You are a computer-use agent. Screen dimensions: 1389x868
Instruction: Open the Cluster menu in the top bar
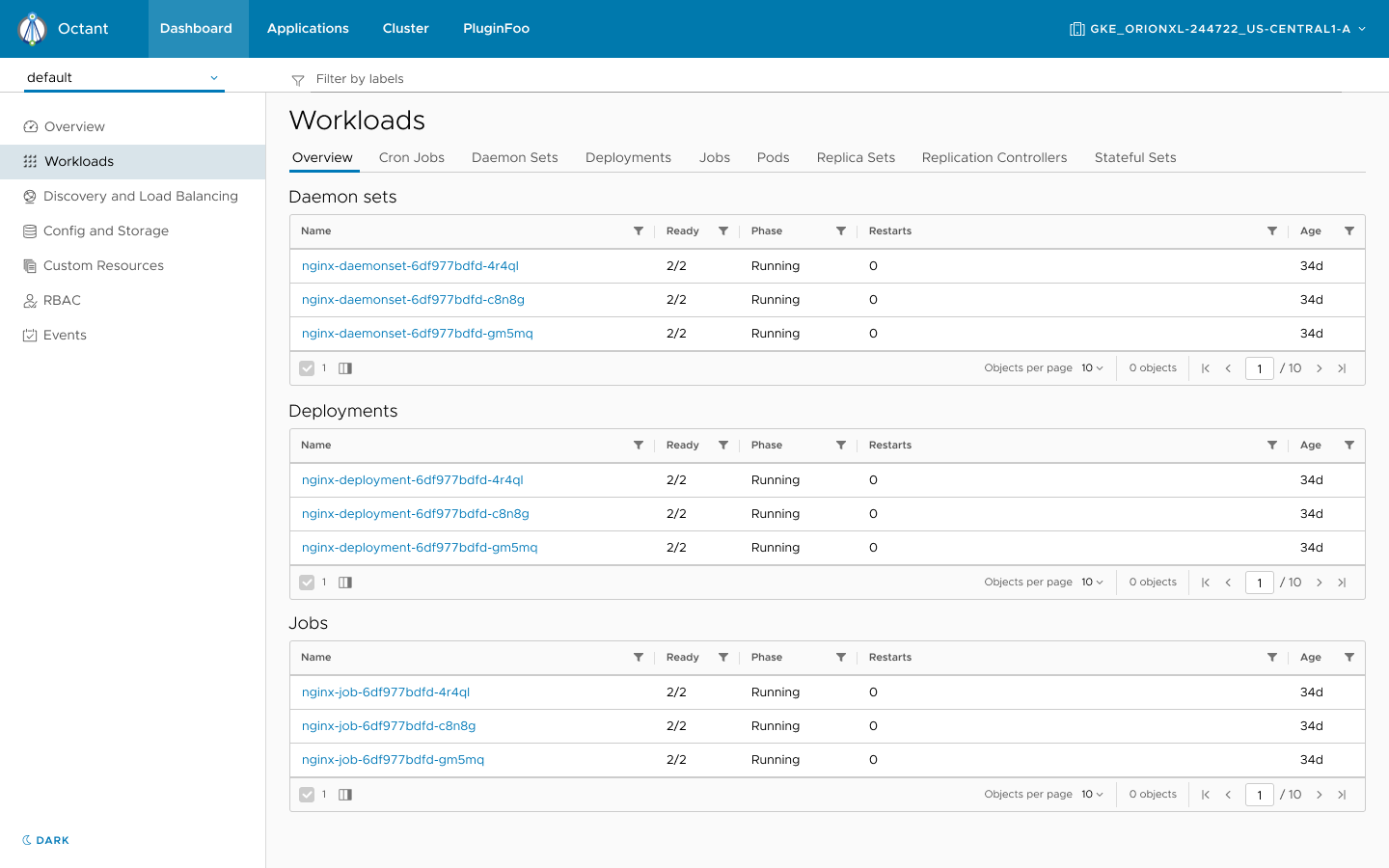click(x=405, y=28)
